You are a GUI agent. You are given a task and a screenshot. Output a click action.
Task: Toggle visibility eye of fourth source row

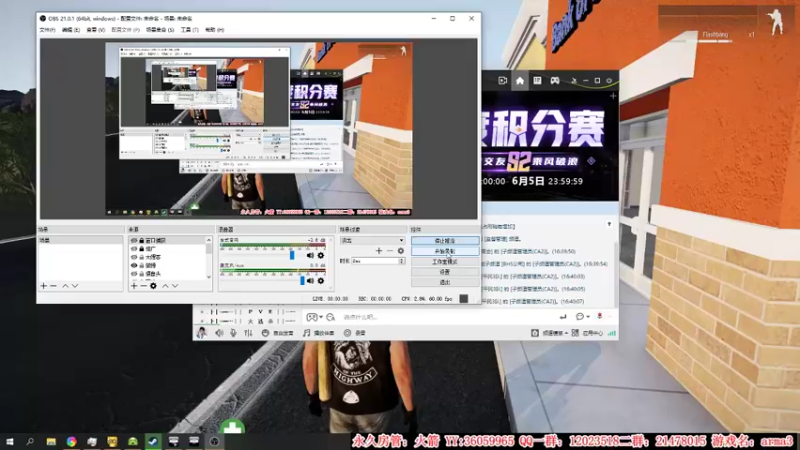[x=134, y=265]
